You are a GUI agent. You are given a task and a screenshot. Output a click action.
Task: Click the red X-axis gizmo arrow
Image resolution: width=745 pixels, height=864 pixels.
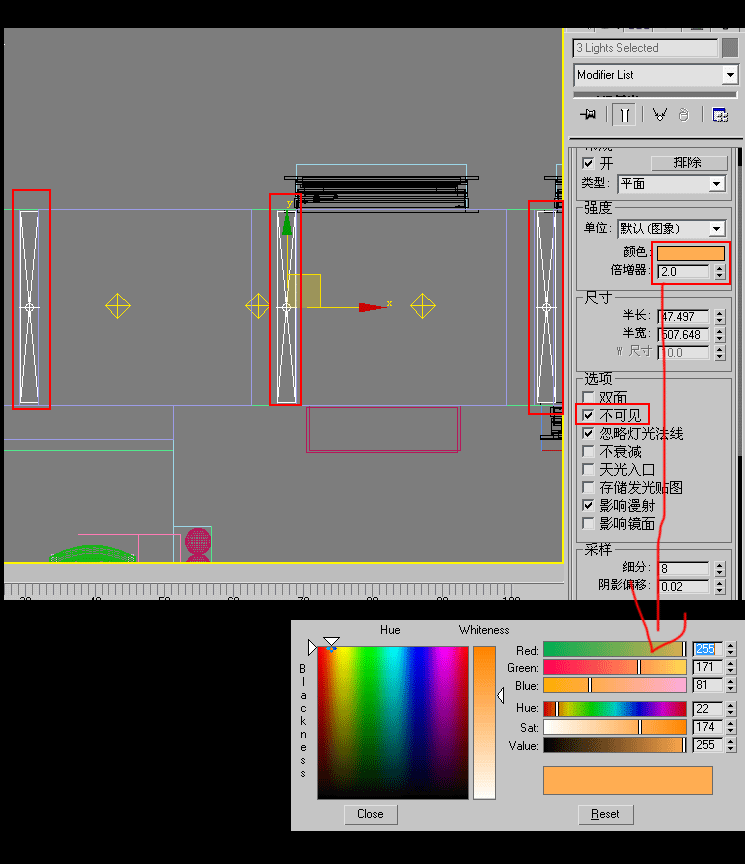(x=372, y=307)
